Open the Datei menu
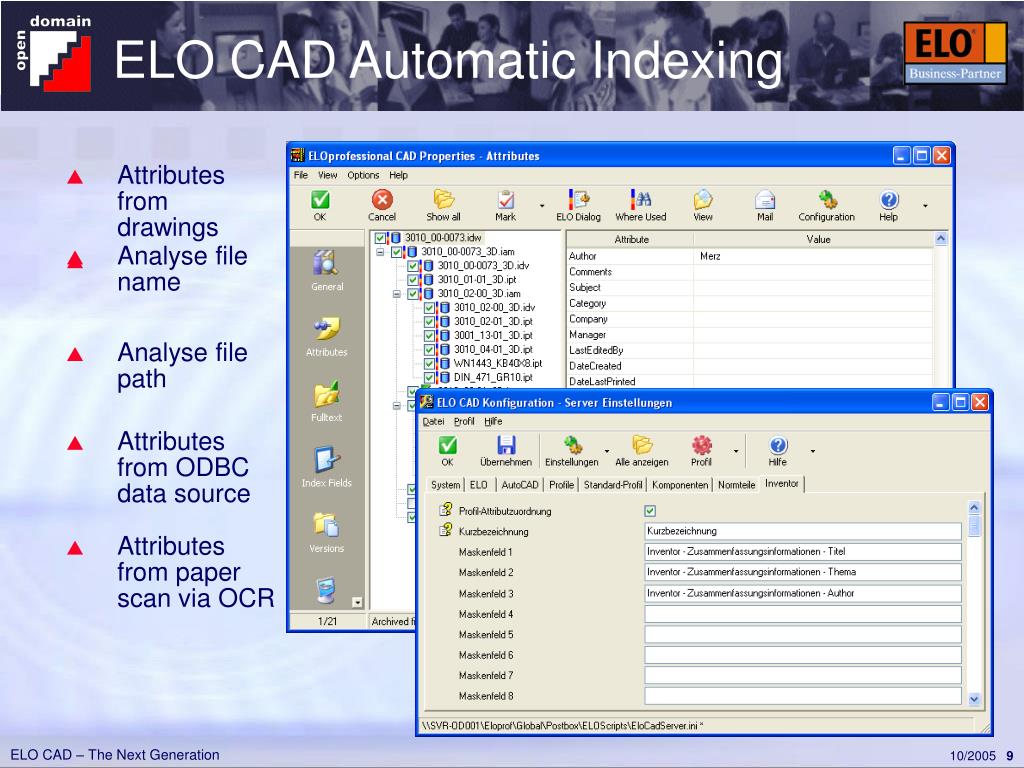 (x=433, y=421)
